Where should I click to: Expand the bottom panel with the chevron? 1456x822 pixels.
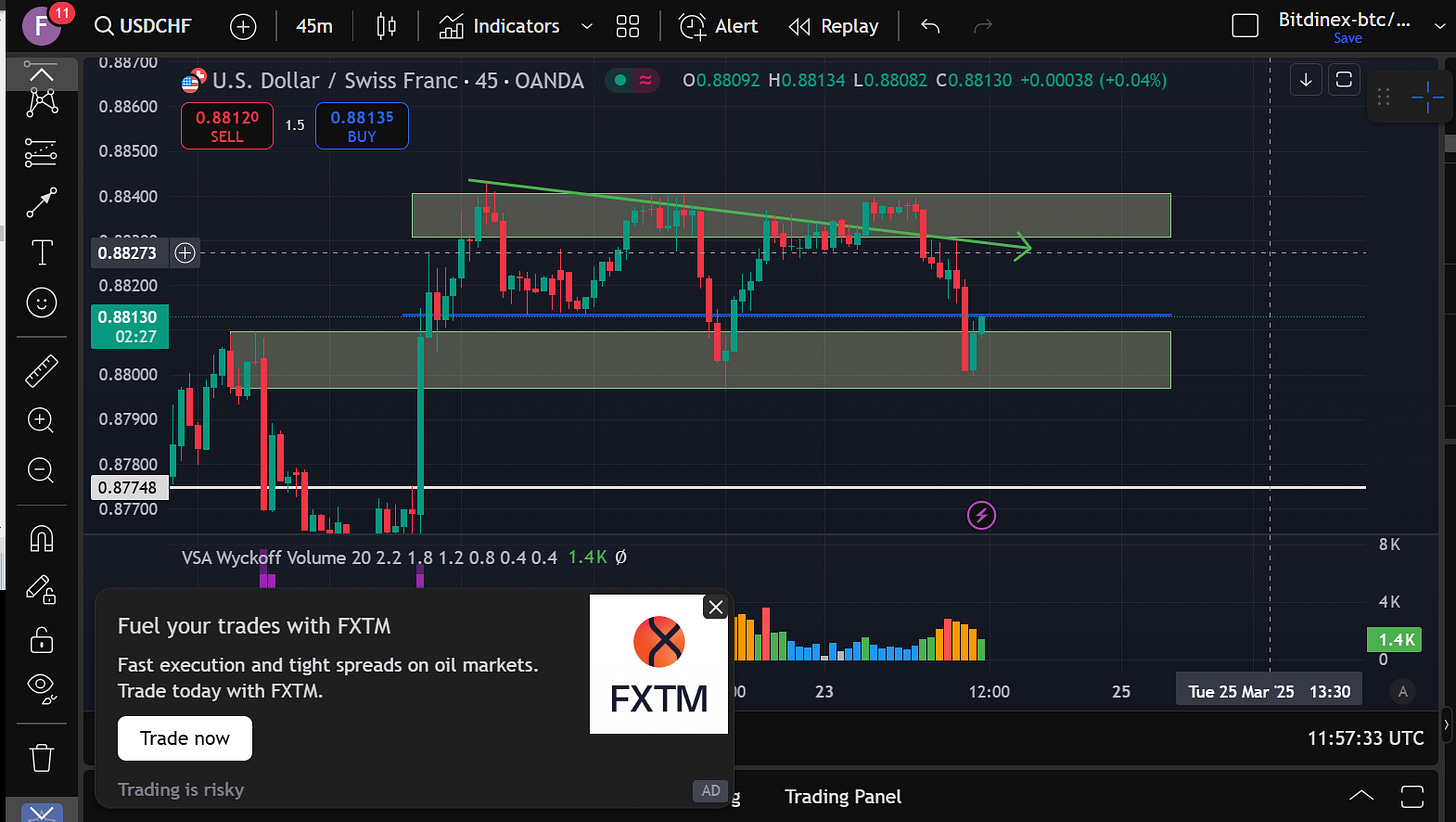[x=1362, y=796]
